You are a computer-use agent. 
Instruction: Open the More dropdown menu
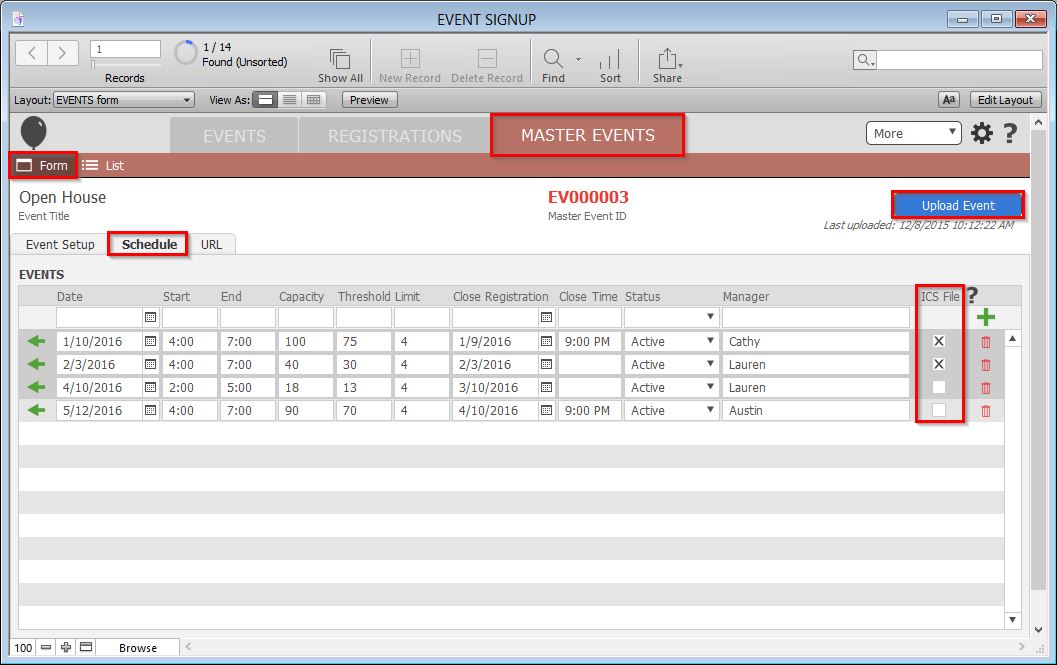click(912, 133)
